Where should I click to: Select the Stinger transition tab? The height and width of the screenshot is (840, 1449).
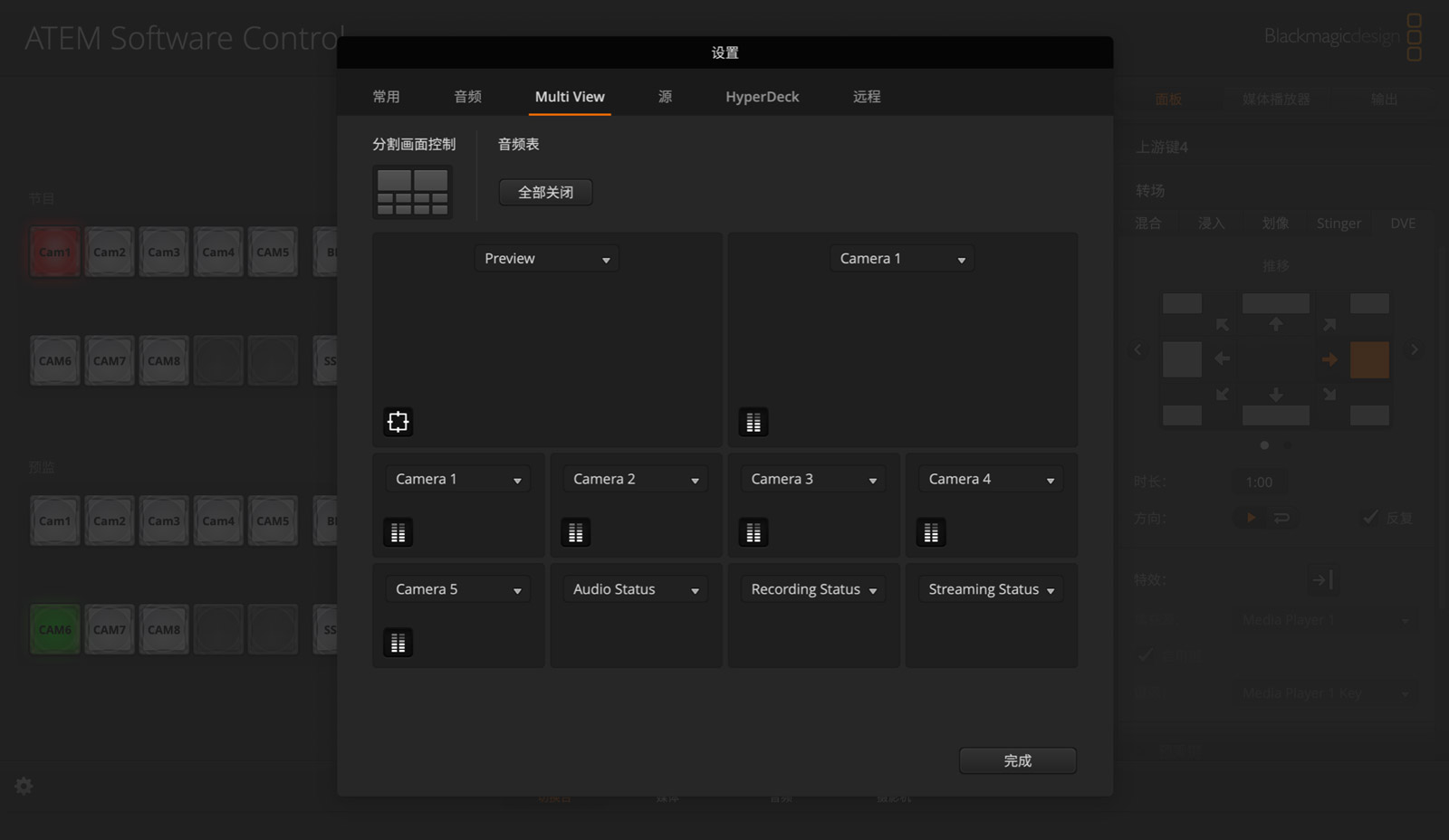click(1339, 224)
